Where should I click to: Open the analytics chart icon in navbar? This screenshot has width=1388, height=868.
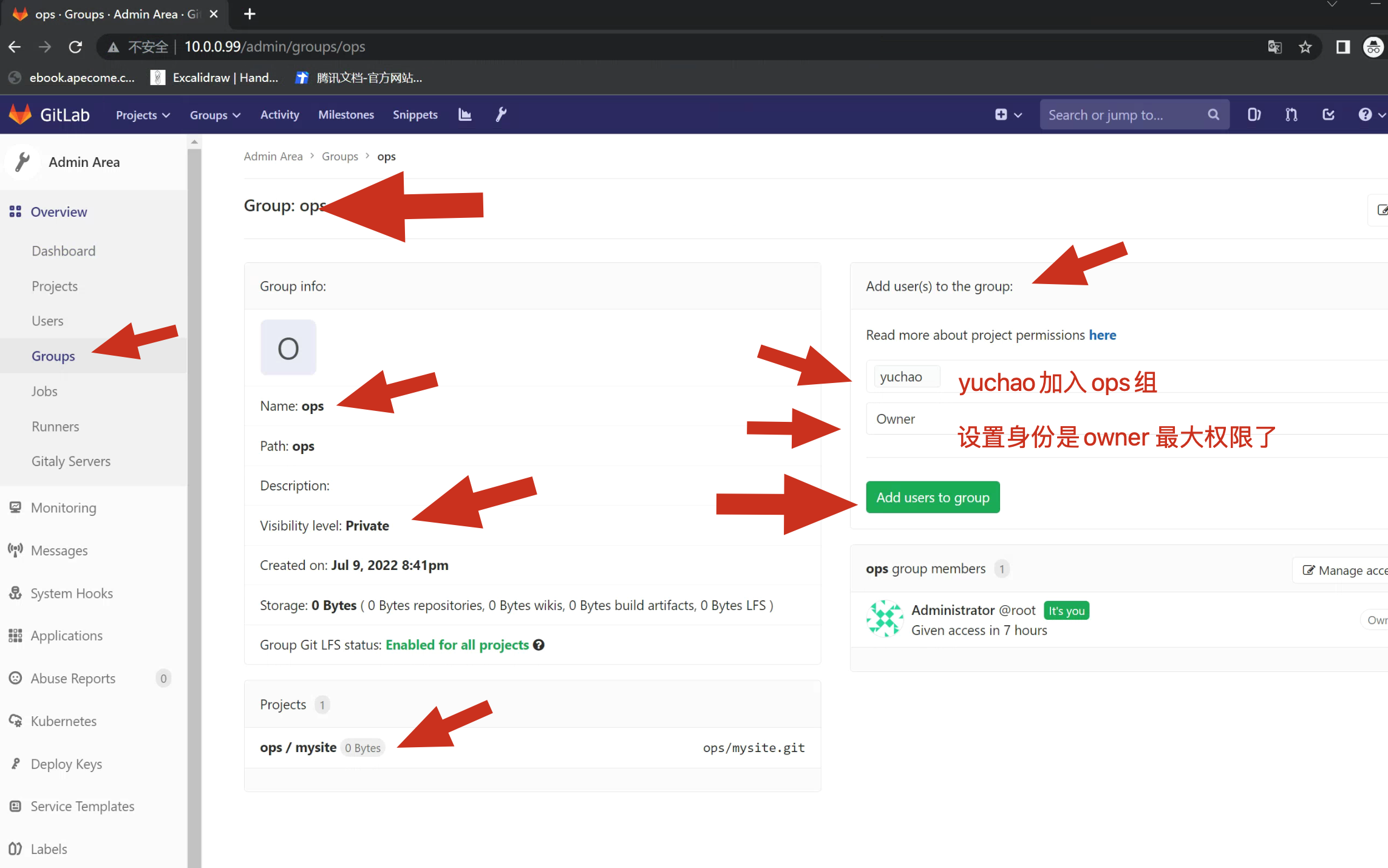[464, 115]
